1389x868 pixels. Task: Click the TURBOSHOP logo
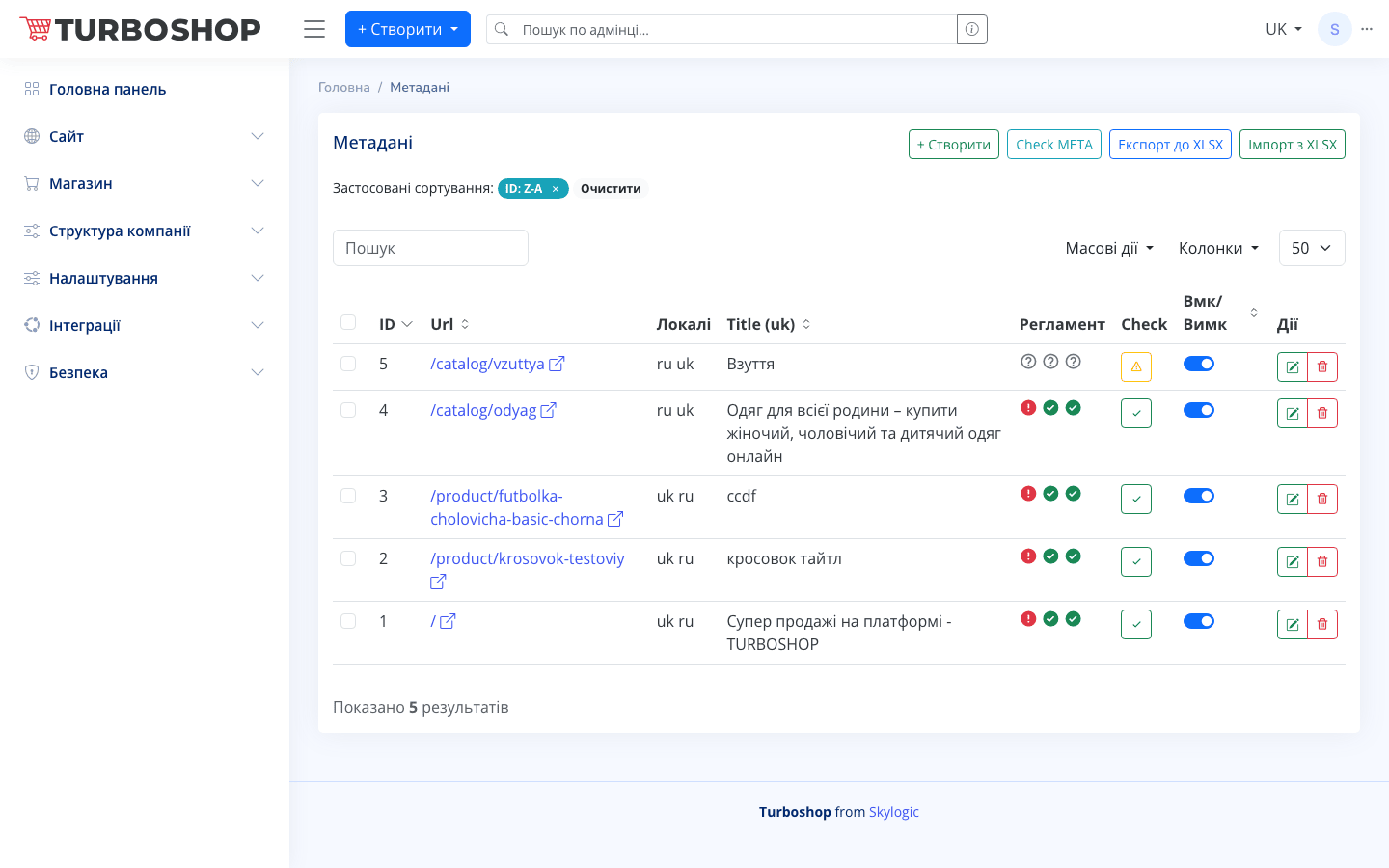(x=141, y=29)
